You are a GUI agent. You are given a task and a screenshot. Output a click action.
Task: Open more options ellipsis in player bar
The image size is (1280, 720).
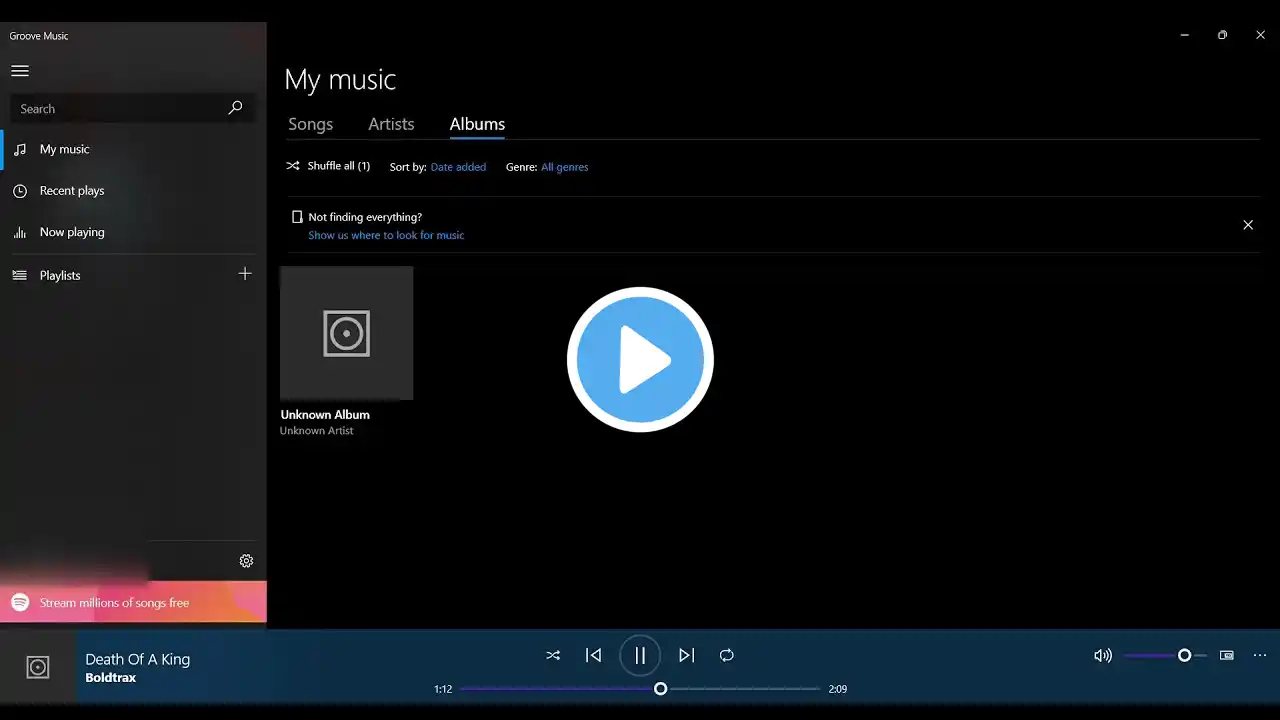click(x=1260, y=655)
